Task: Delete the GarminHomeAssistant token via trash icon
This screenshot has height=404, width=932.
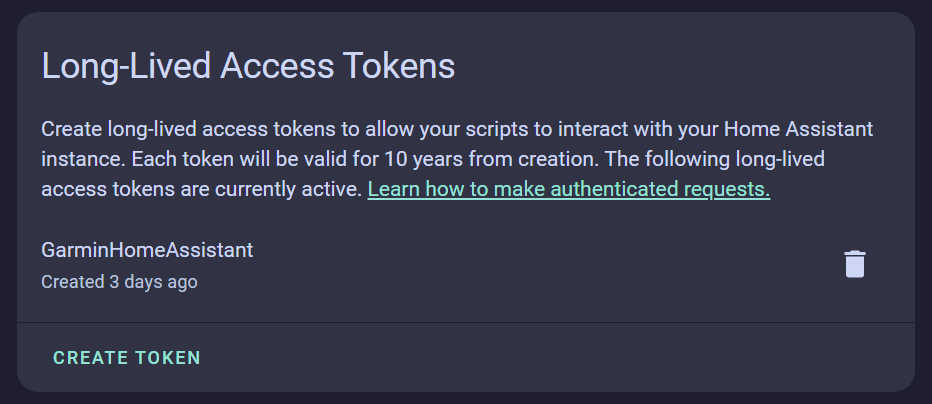Action: (x=854, y=264)
